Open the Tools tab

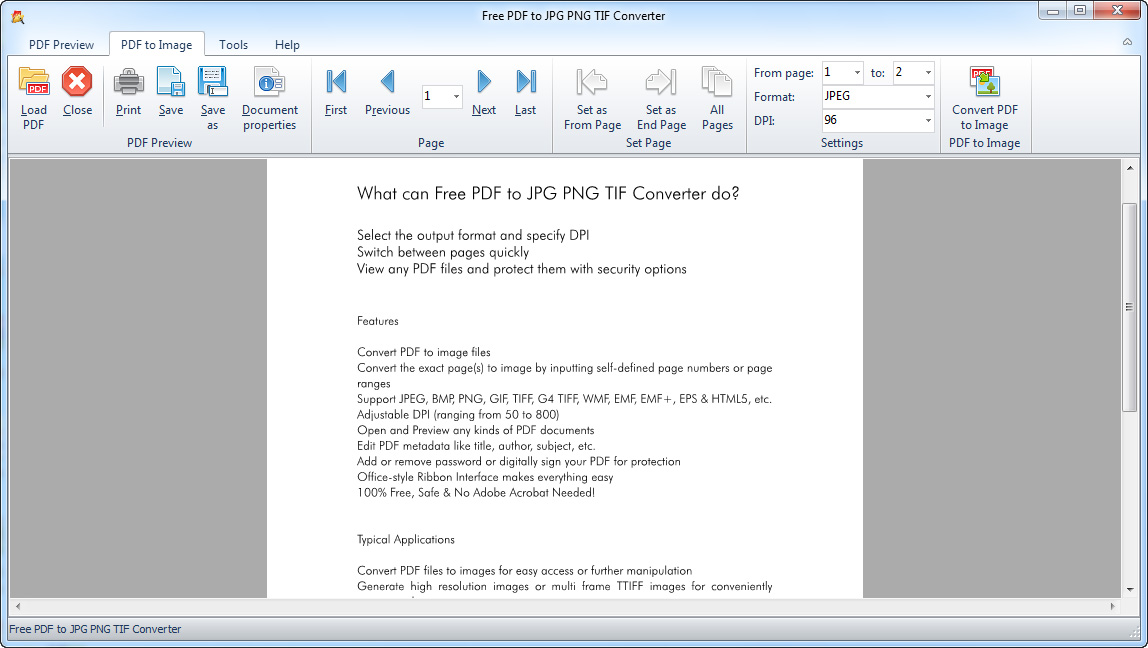pyautogui.click(x=234, y=45)
